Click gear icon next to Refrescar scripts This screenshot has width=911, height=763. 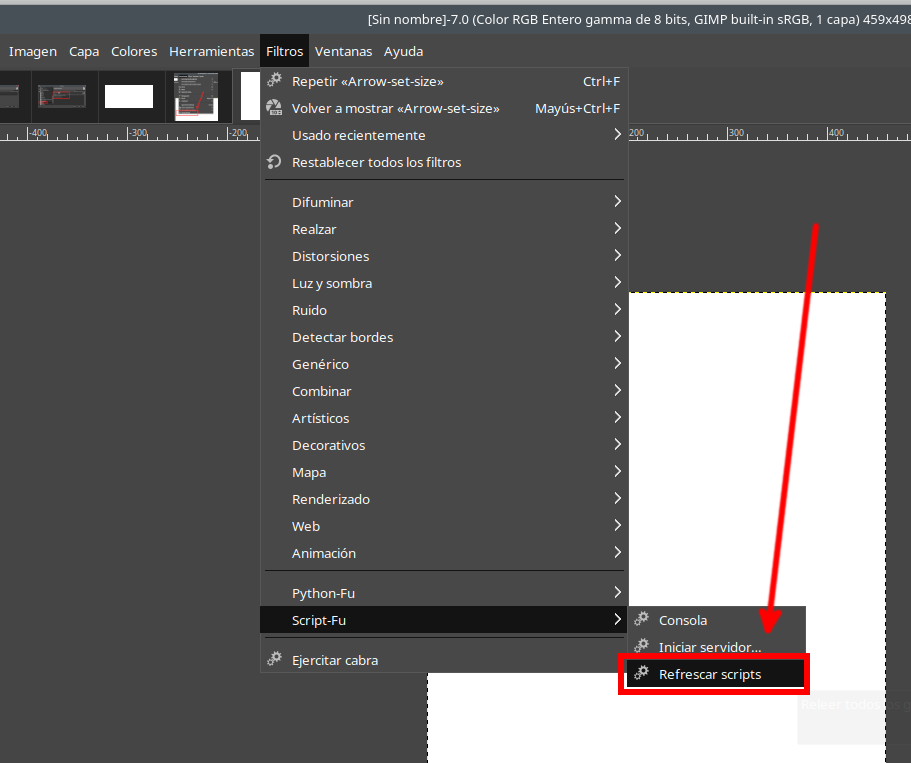(642, 674)
